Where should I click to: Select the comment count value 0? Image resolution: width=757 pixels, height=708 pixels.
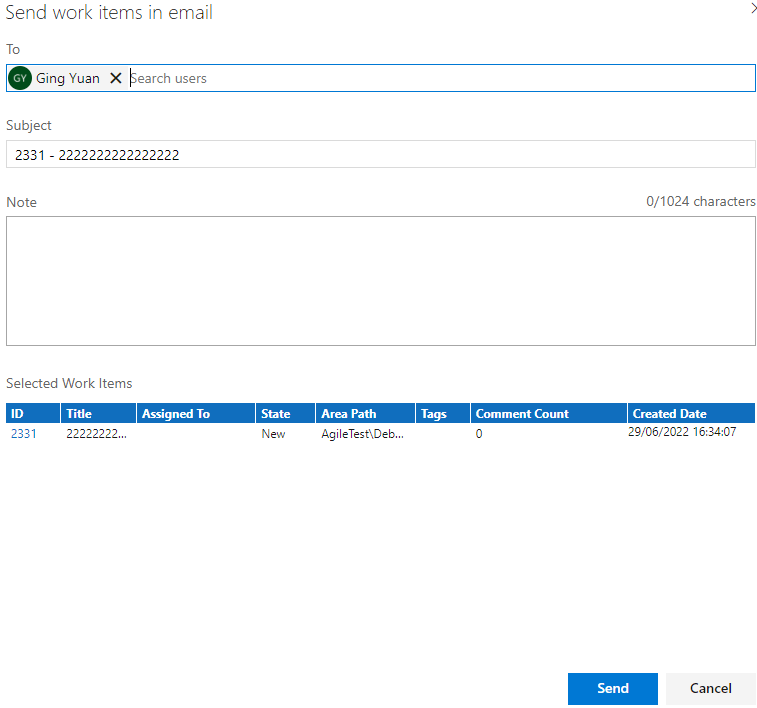pyautogui.click(x=479, y=434)
